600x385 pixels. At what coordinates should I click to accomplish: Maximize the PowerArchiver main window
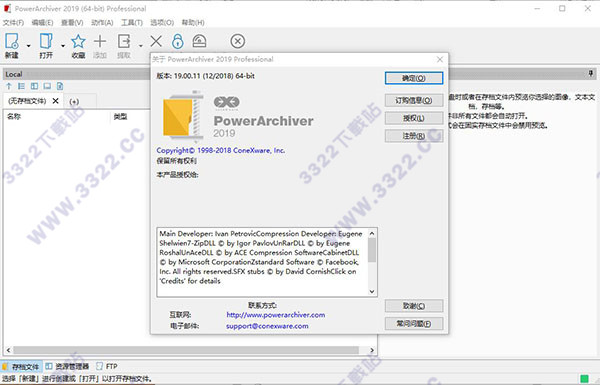tap(562, 8)
